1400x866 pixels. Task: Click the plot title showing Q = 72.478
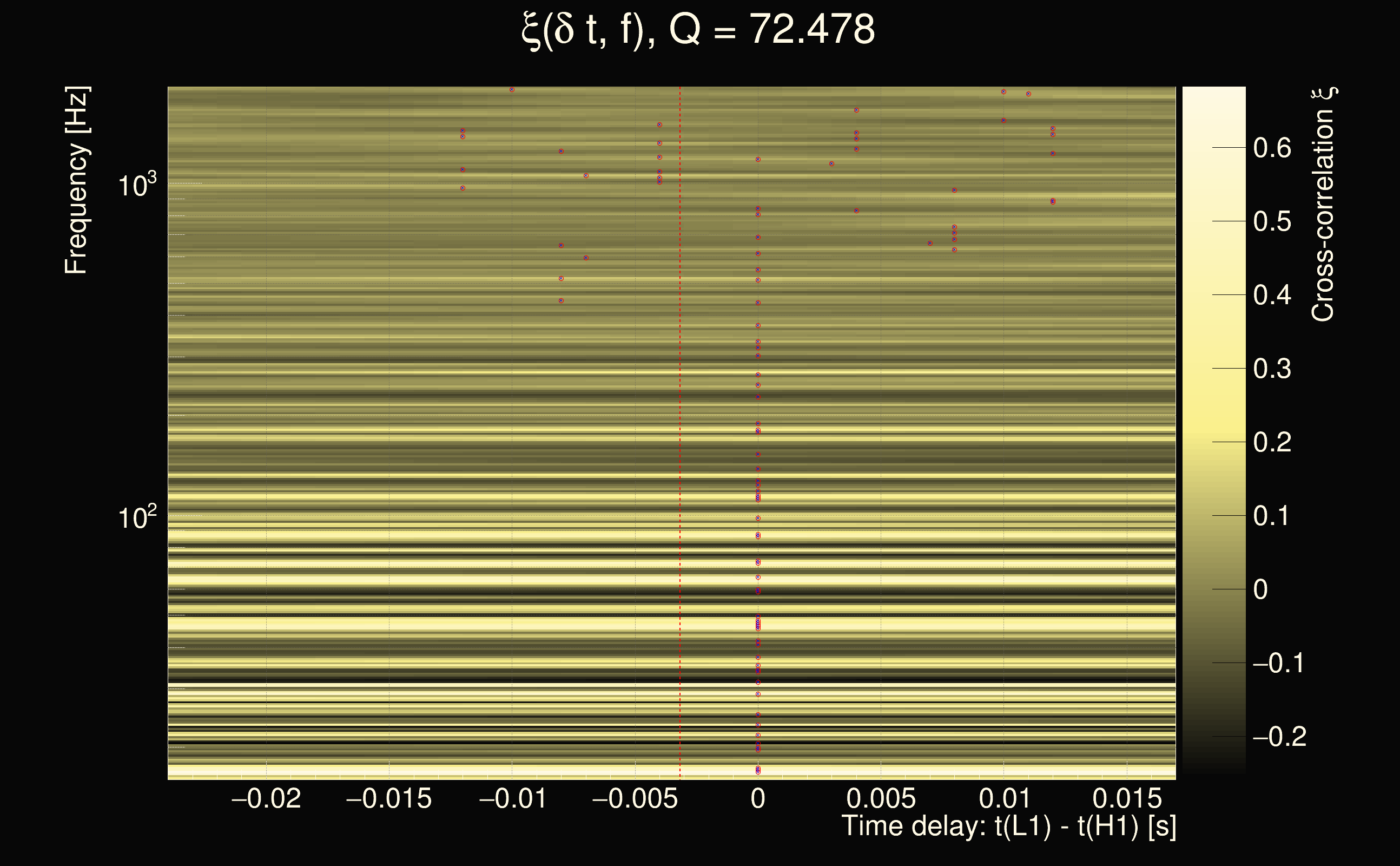coord(698,30)
